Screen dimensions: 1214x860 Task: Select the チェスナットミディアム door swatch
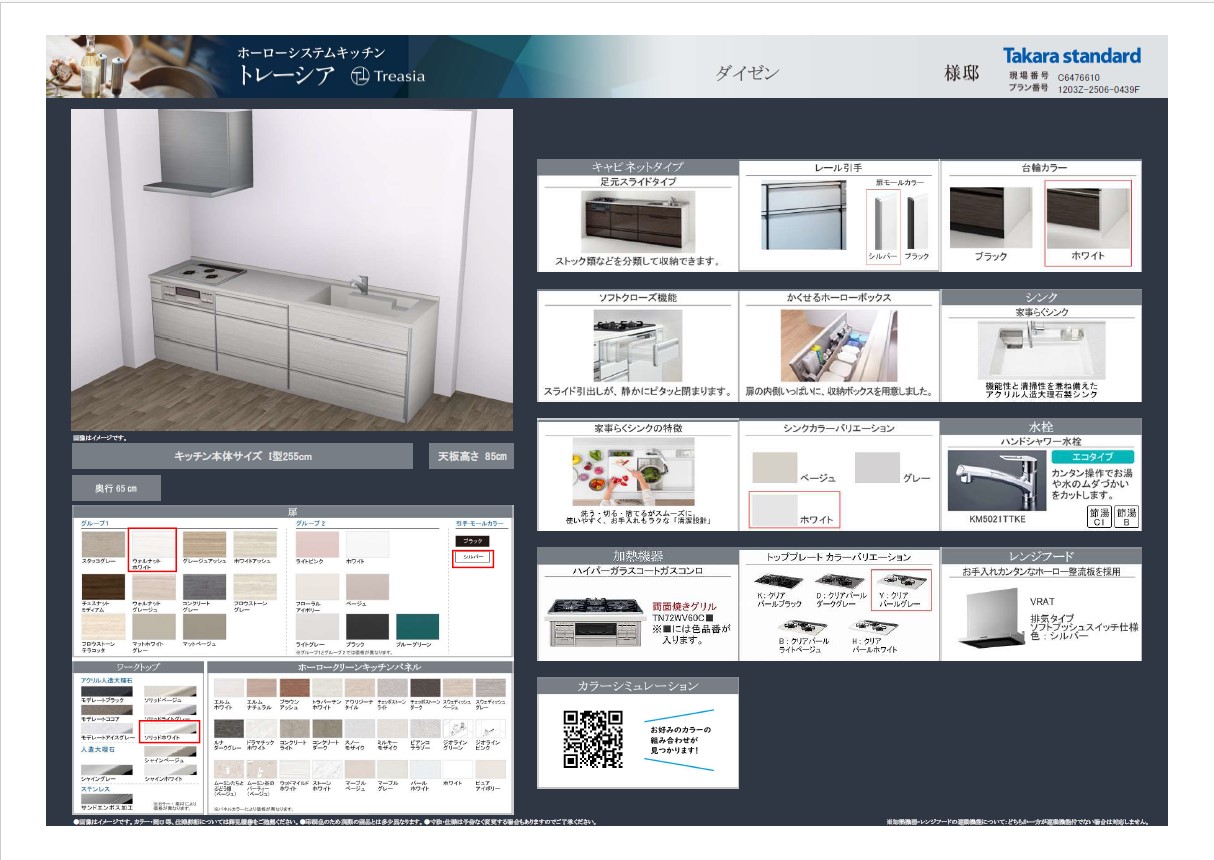[x=104, y=587]
